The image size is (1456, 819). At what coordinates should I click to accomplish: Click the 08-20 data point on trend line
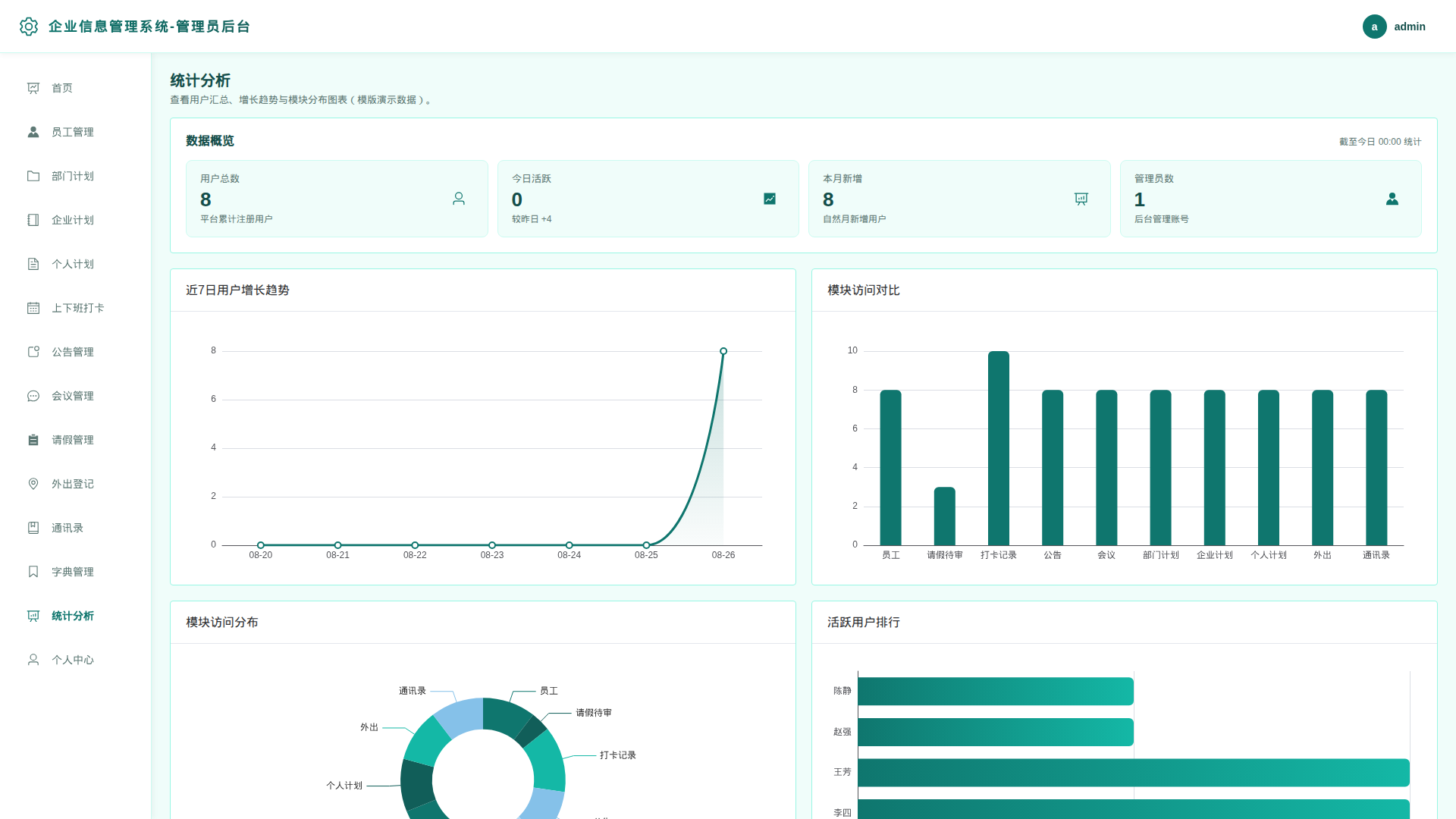[x=261, y=545]
